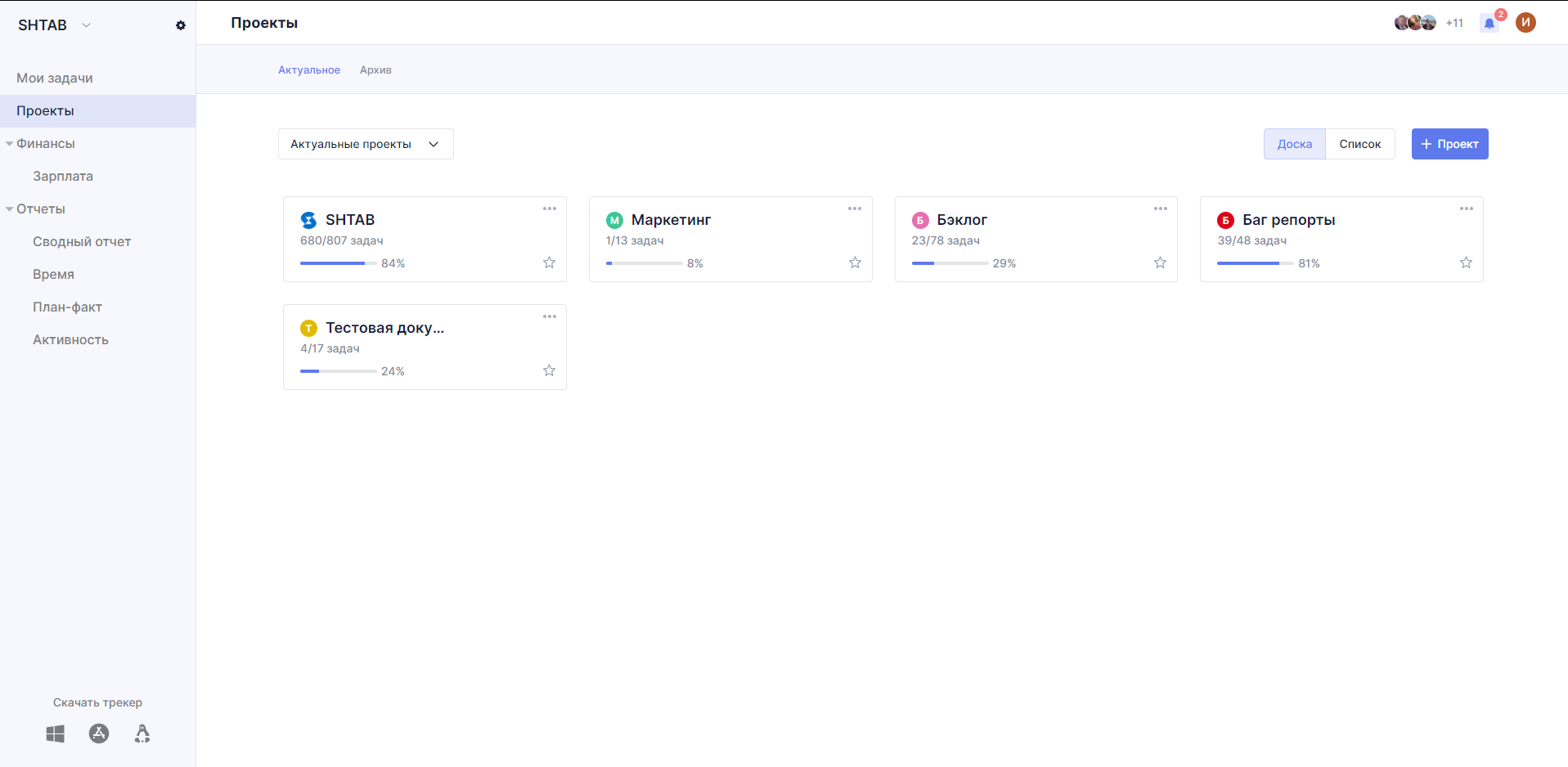The image size is (1568, 767).
Task: Download the Linux tracker
Action: pos(142,733)
